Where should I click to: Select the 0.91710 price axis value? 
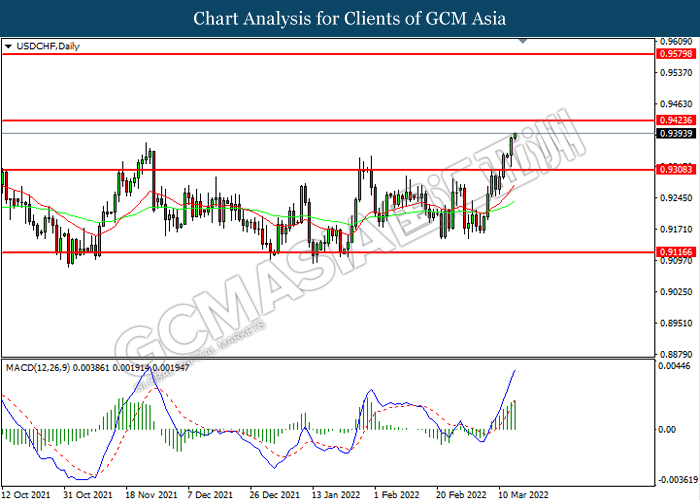[676, 229]
